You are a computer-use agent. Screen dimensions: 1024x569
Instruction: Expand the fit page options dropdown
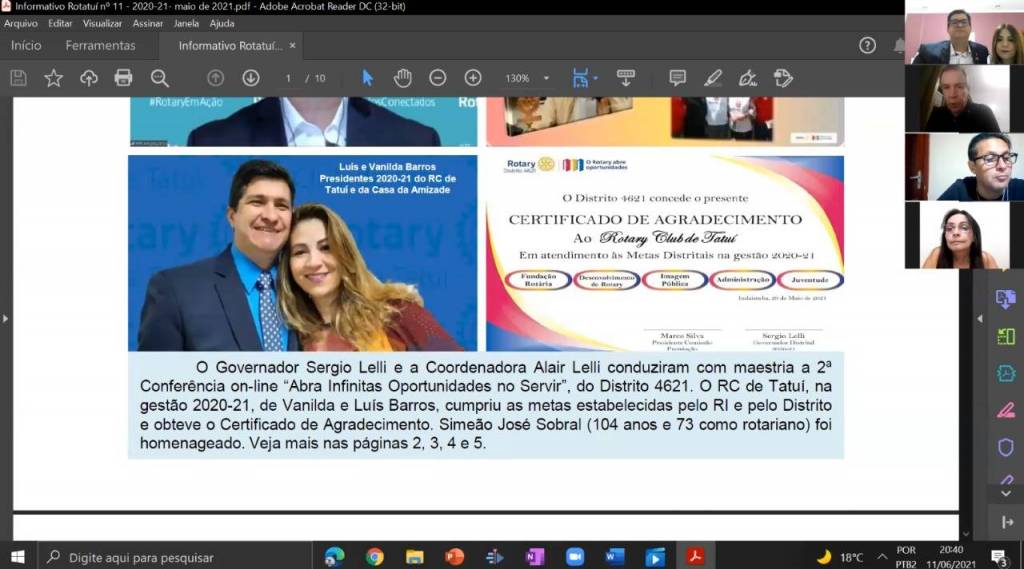pyautogui.click(x=595, y=78)
